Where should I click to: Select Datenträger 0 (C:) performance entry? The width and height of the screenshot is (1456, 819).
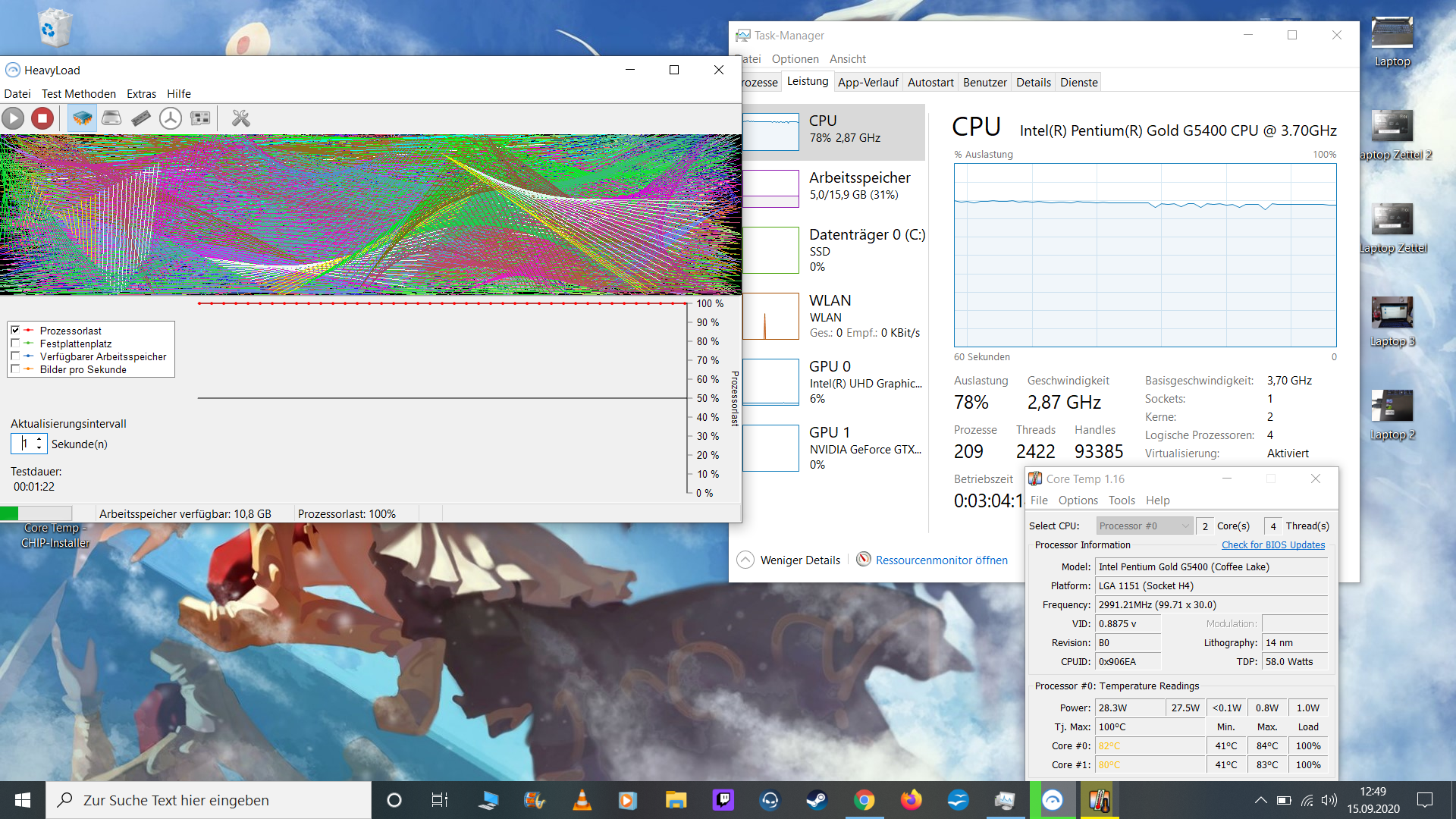coord(833,250)
